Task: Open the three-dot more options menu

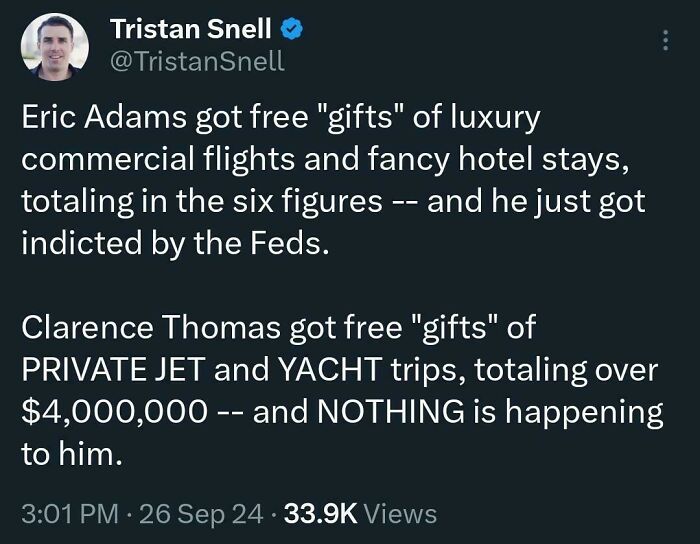Action: 665,41
